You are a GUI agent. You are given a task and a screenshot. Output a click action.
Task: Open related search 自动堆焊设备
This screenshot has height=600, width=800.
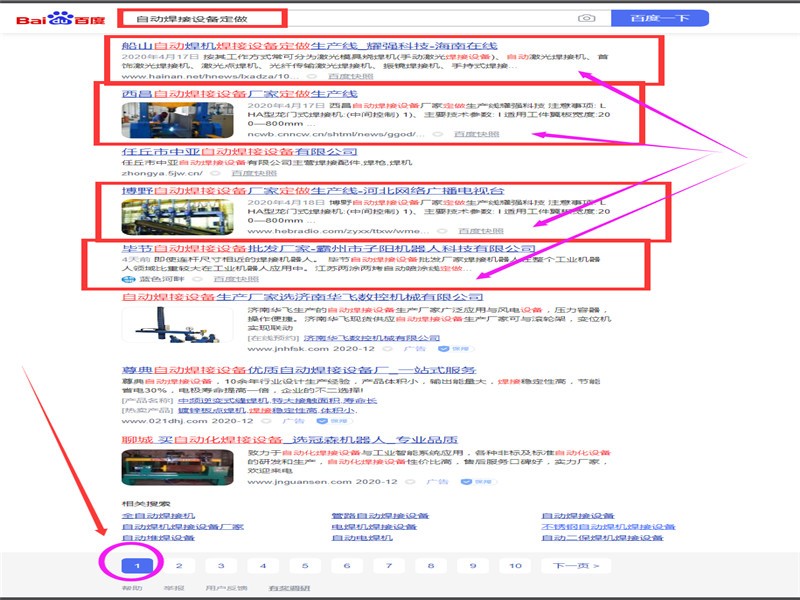coord(158,538)
